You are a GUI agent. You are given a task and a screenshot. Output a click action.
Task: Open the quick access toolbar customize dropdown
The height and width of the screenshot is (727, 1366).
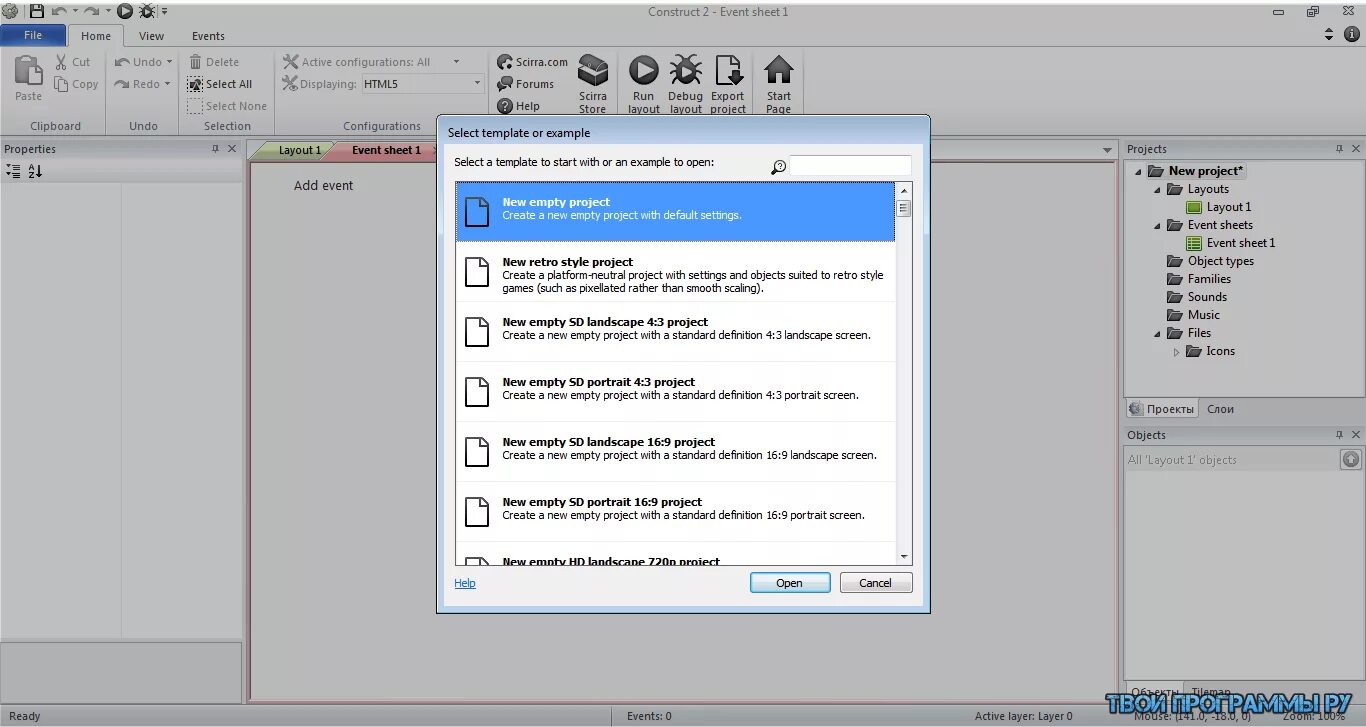(x=165, y=12)
